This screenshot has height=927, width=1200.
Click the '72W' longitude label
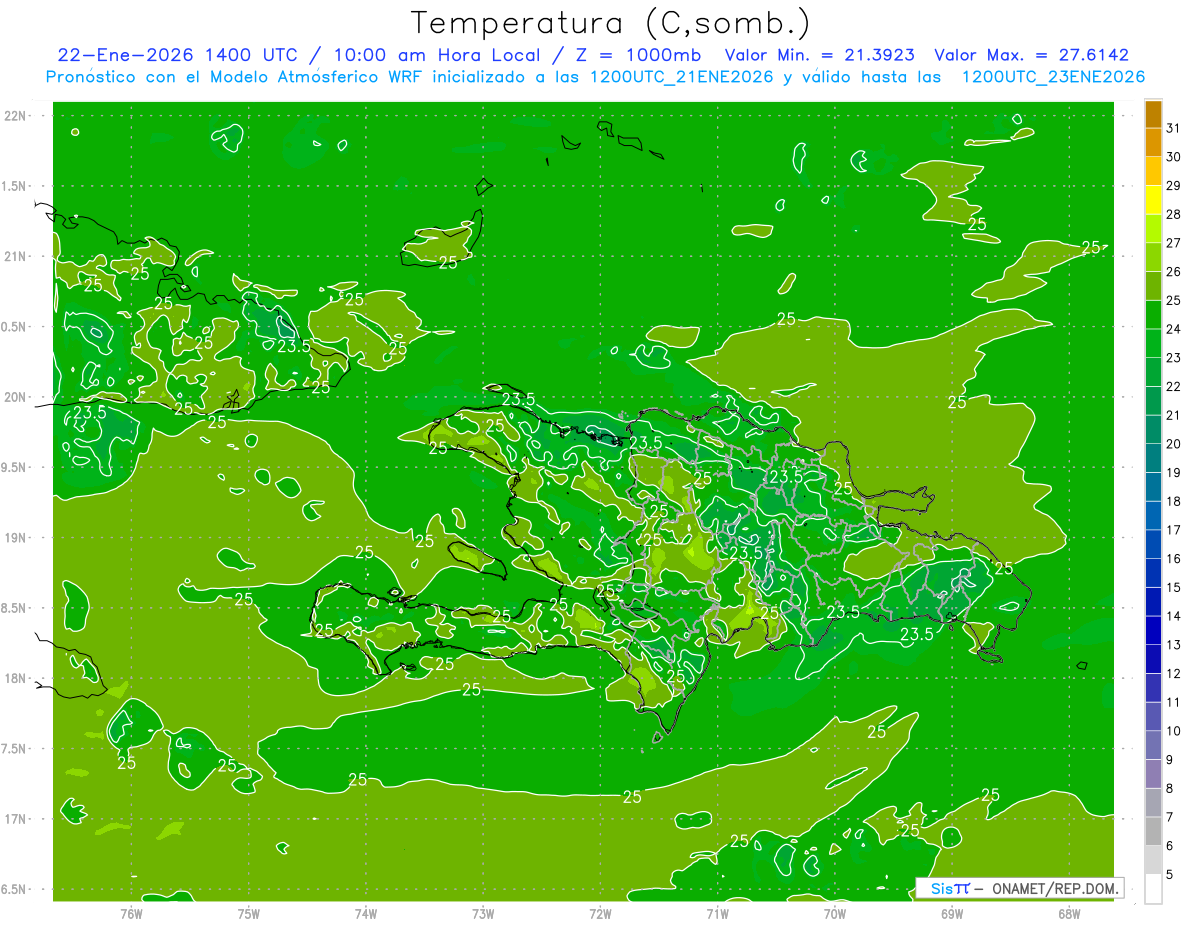click(600, 914)
